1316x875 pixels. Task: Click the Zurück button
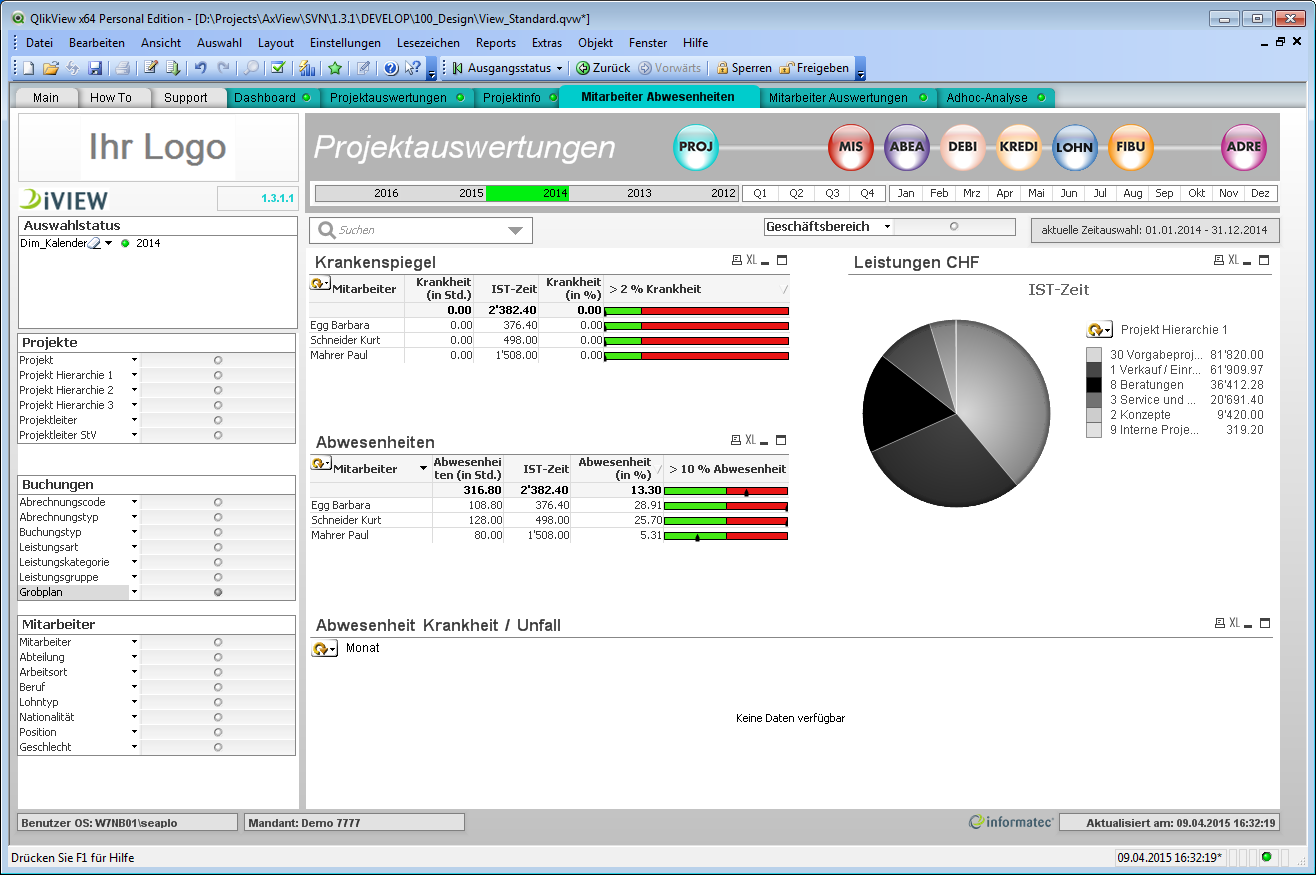(x=603, y=68)
